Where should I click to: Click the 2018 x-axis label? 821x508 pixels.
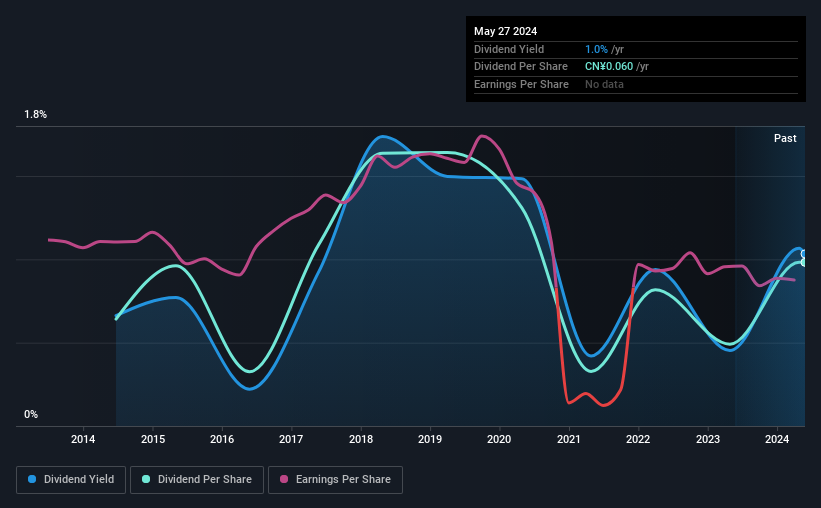point(361,439)
